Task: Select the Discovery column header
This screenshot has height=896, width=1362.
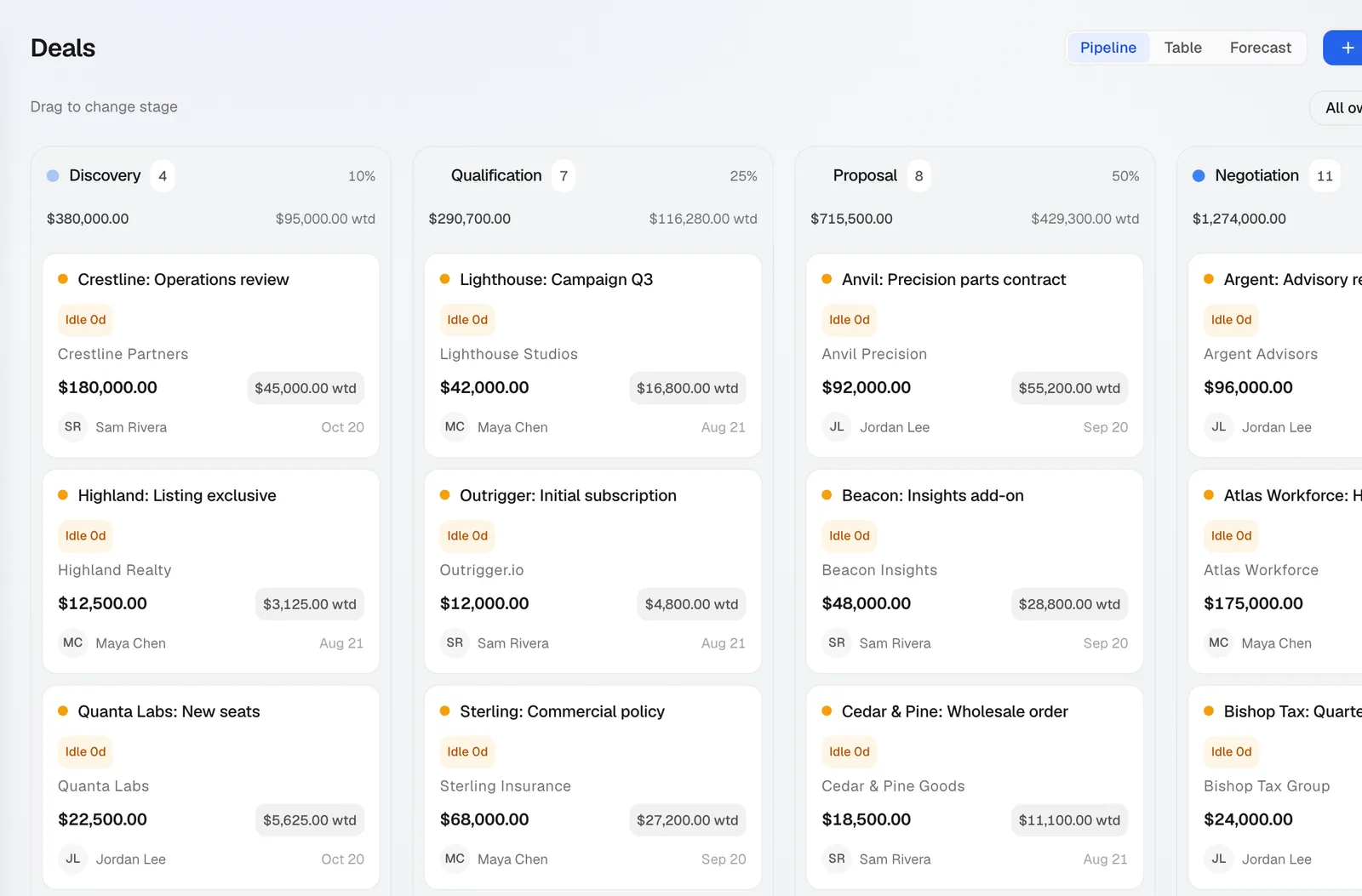Action: [105, 175]
